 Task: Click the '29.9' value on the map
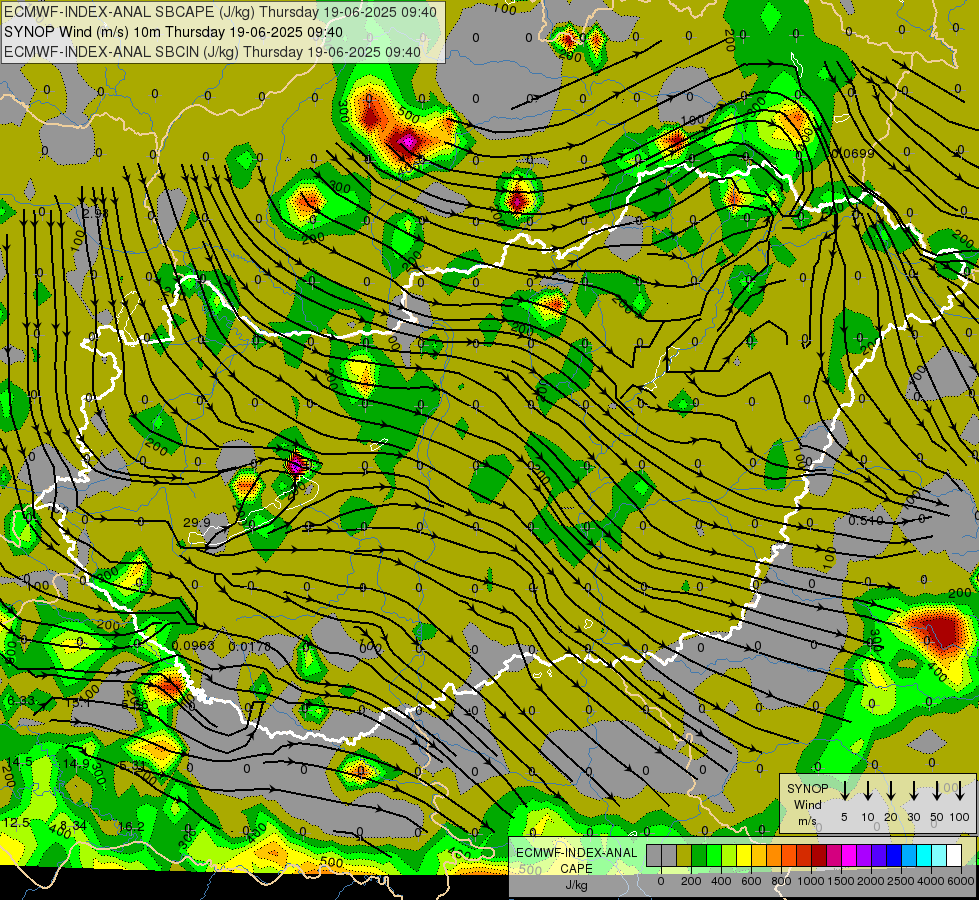click(197, 522)
